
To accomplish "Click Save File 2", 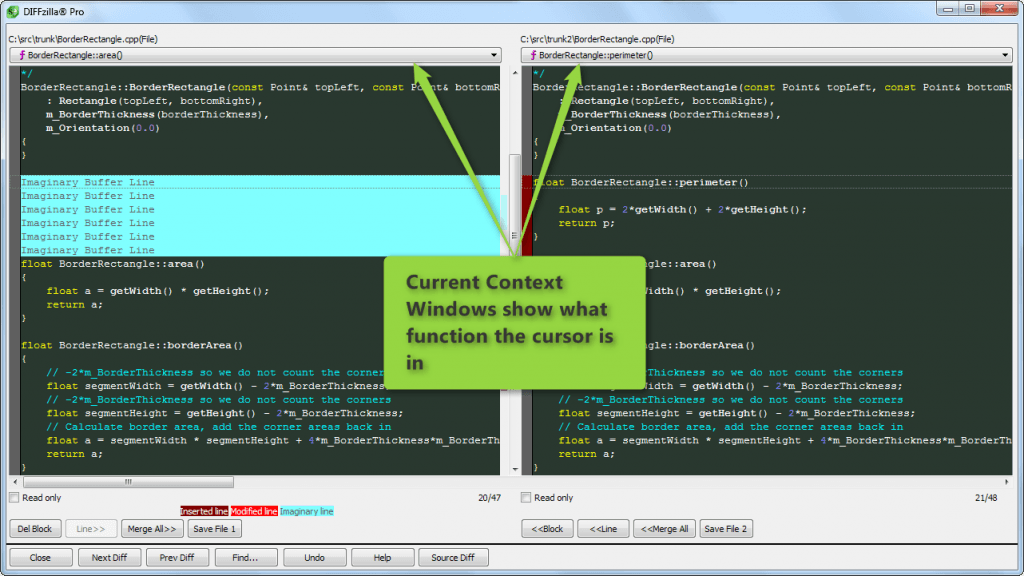I will [x=726, y=528].
